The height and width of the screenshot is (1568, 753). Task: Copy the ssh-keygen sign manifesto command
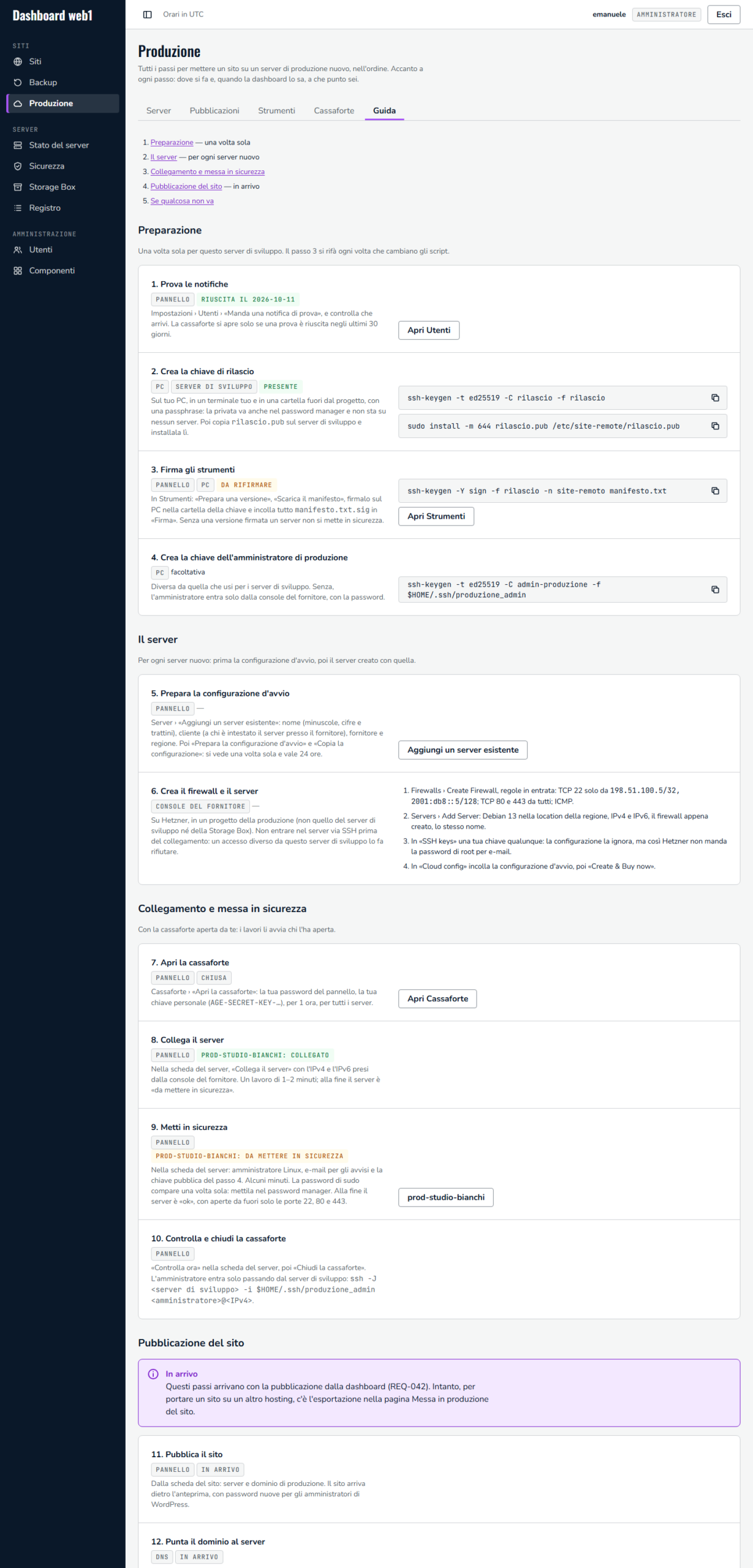(714, 491)
